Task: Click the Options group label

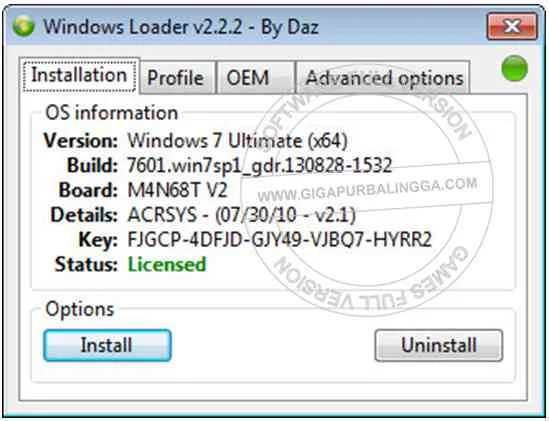Action: (x=80, y=309)
